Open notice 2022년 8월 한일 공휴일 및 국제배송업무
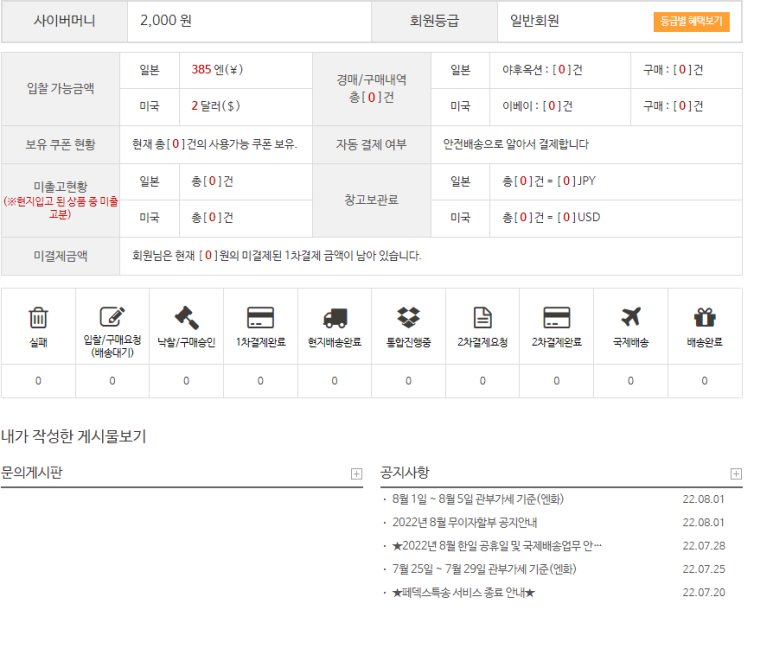This screenshot has width=773, height=648. pos(496,546)
